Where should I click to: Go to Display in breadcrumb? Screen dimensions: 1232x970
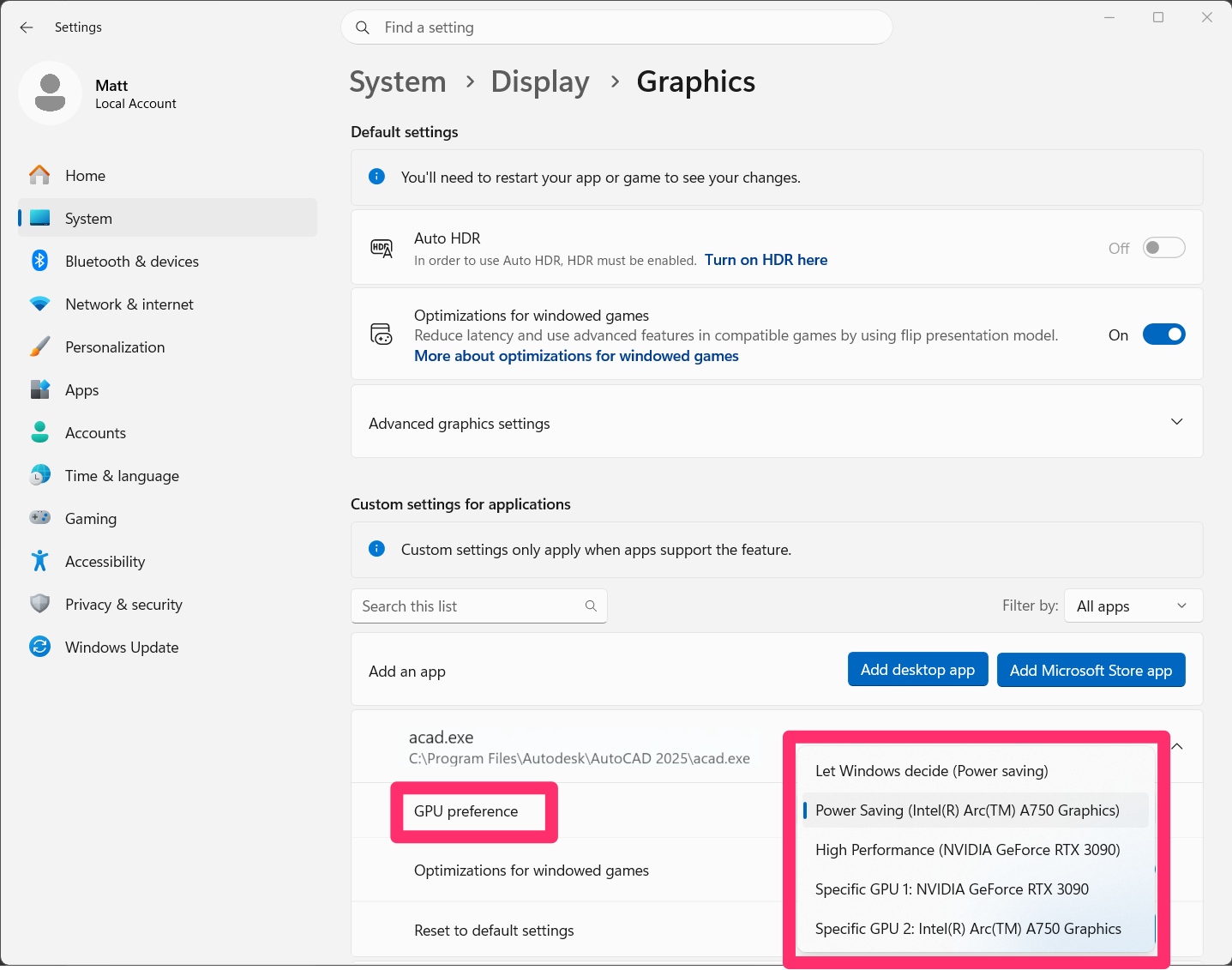coord(540,81)
